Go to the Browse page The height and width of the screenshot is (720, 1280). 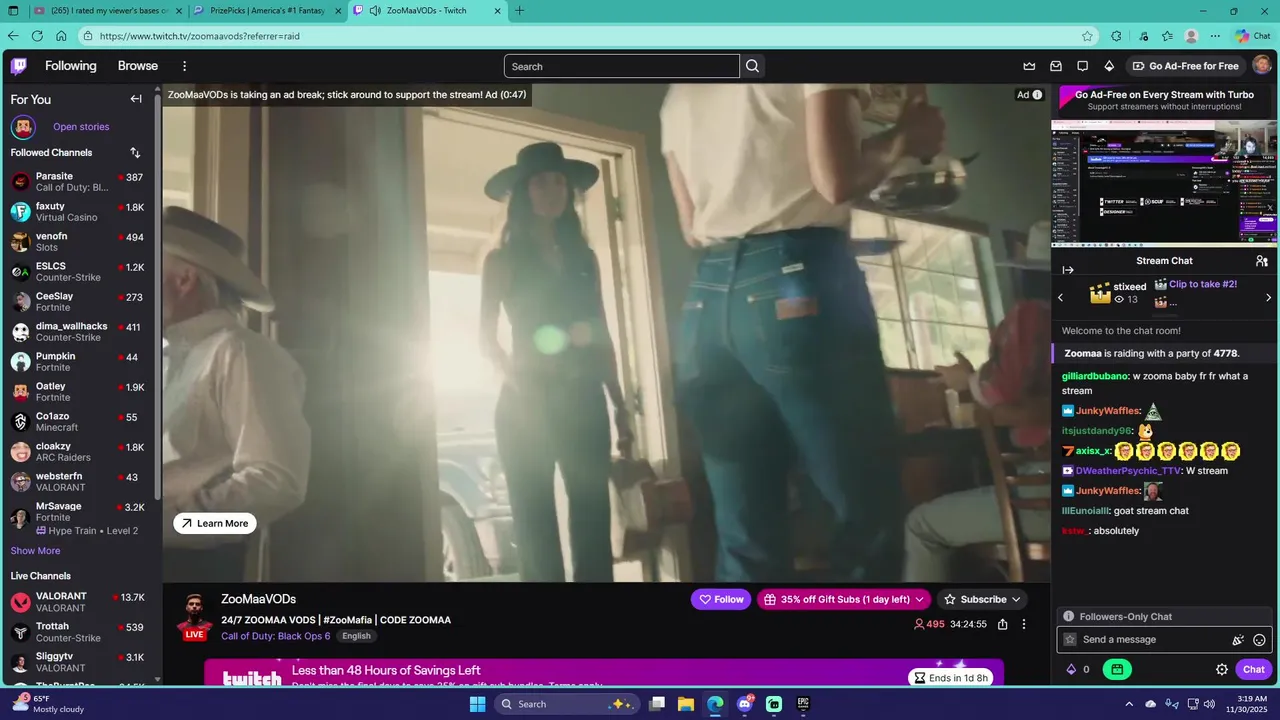coord(138,66)
